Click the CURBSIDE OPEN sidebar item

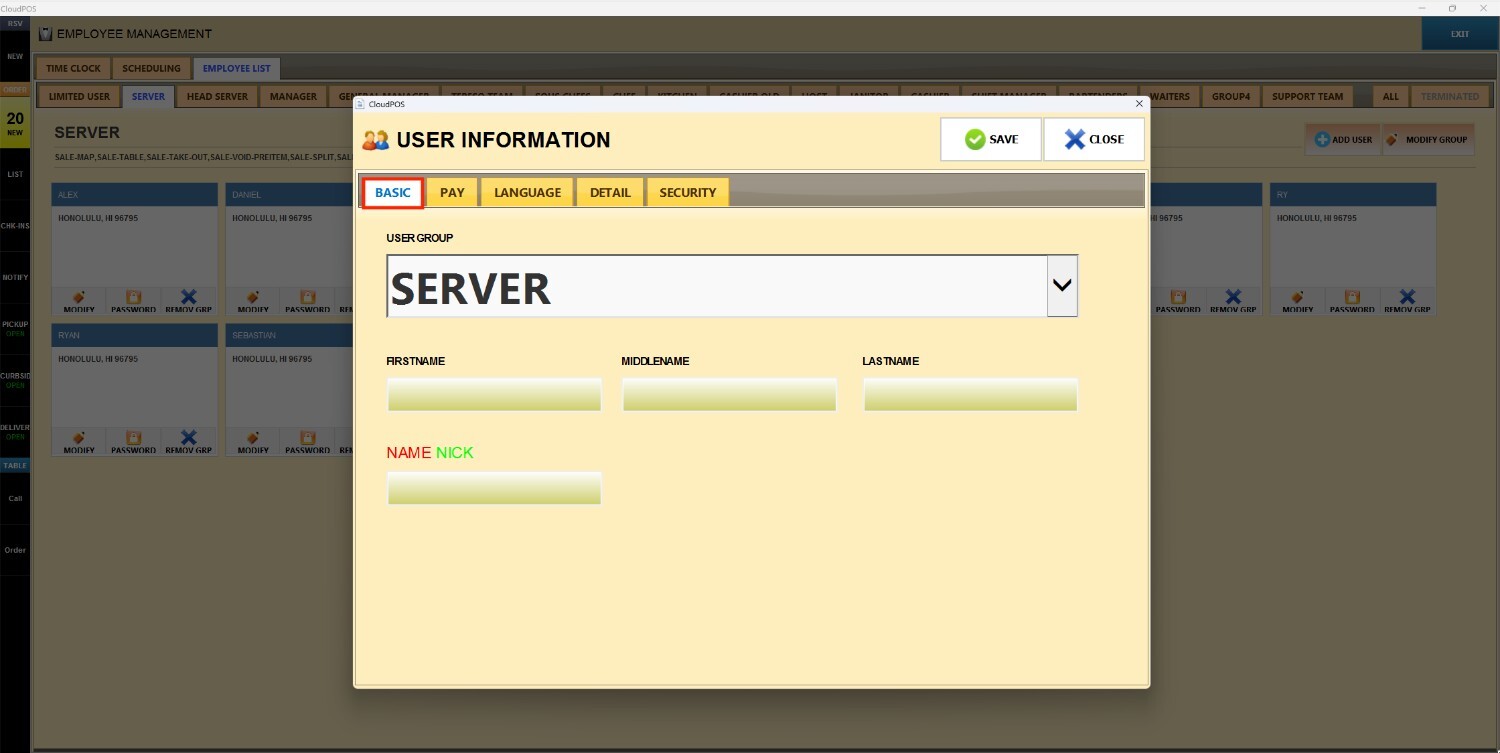pos(15,380)
